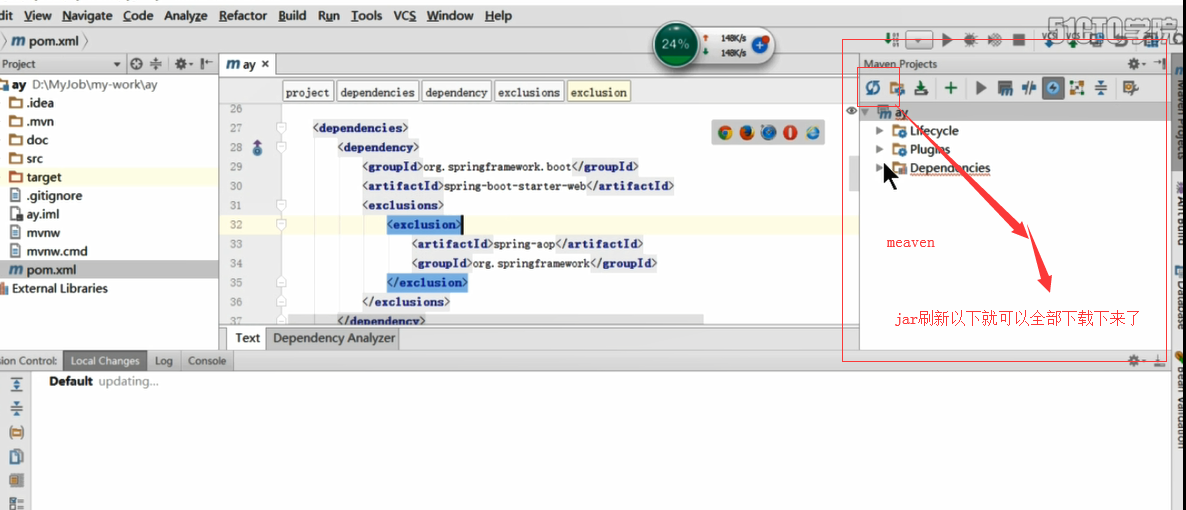The width and height of the screenshot is (1186, 510).
Task: Commit changes VCS green arrow
Action: pyautogui.click(x=1073, y=39)
